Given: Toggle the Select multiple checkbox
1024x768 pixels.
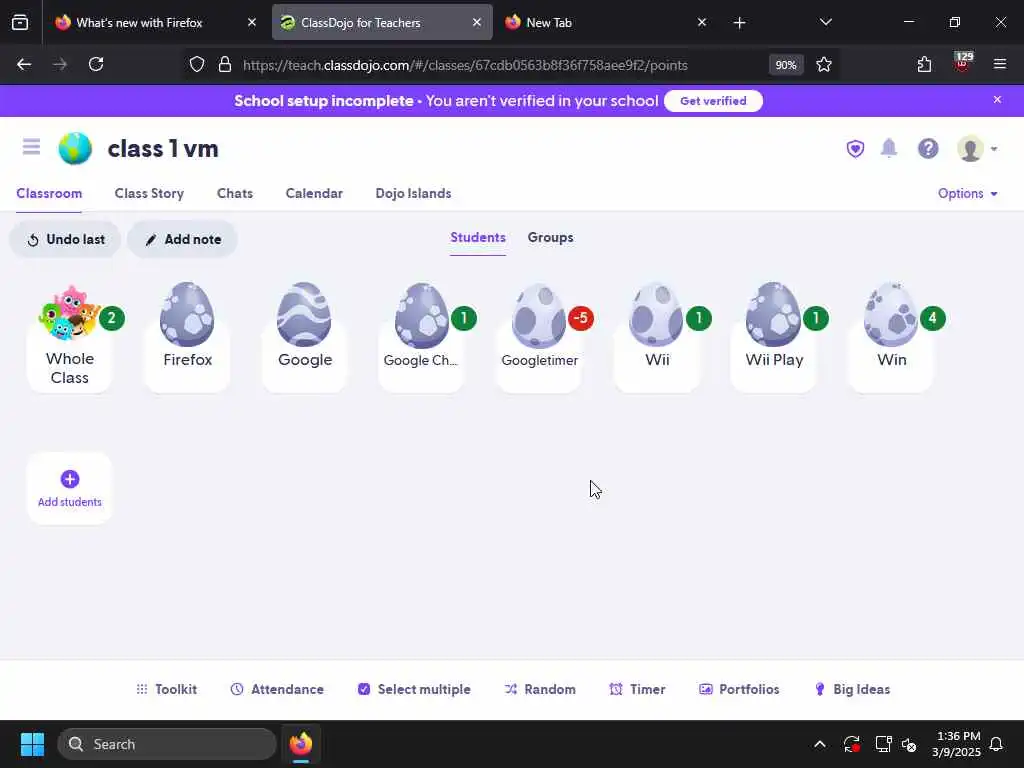Looking at the screenshot, I should coord(414,690).
